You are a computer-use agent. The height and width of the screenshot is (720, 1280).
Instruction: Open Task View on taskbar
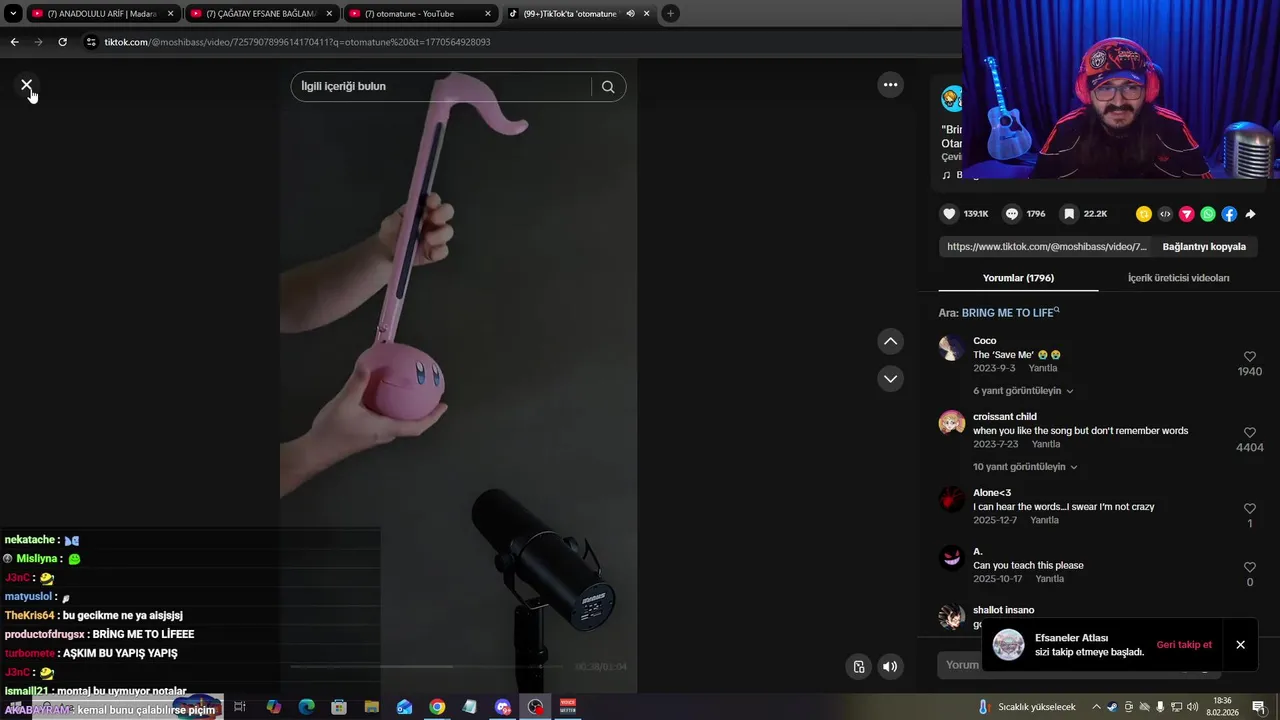pyautogui.click(x=240, y=707)
